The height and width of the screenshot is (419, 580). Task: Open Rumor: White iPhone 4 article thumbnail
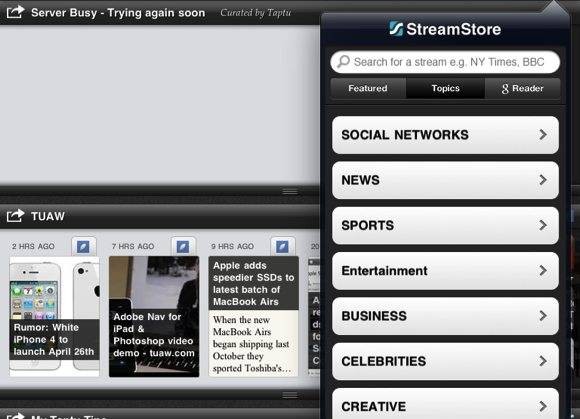[x=54, y=317]
